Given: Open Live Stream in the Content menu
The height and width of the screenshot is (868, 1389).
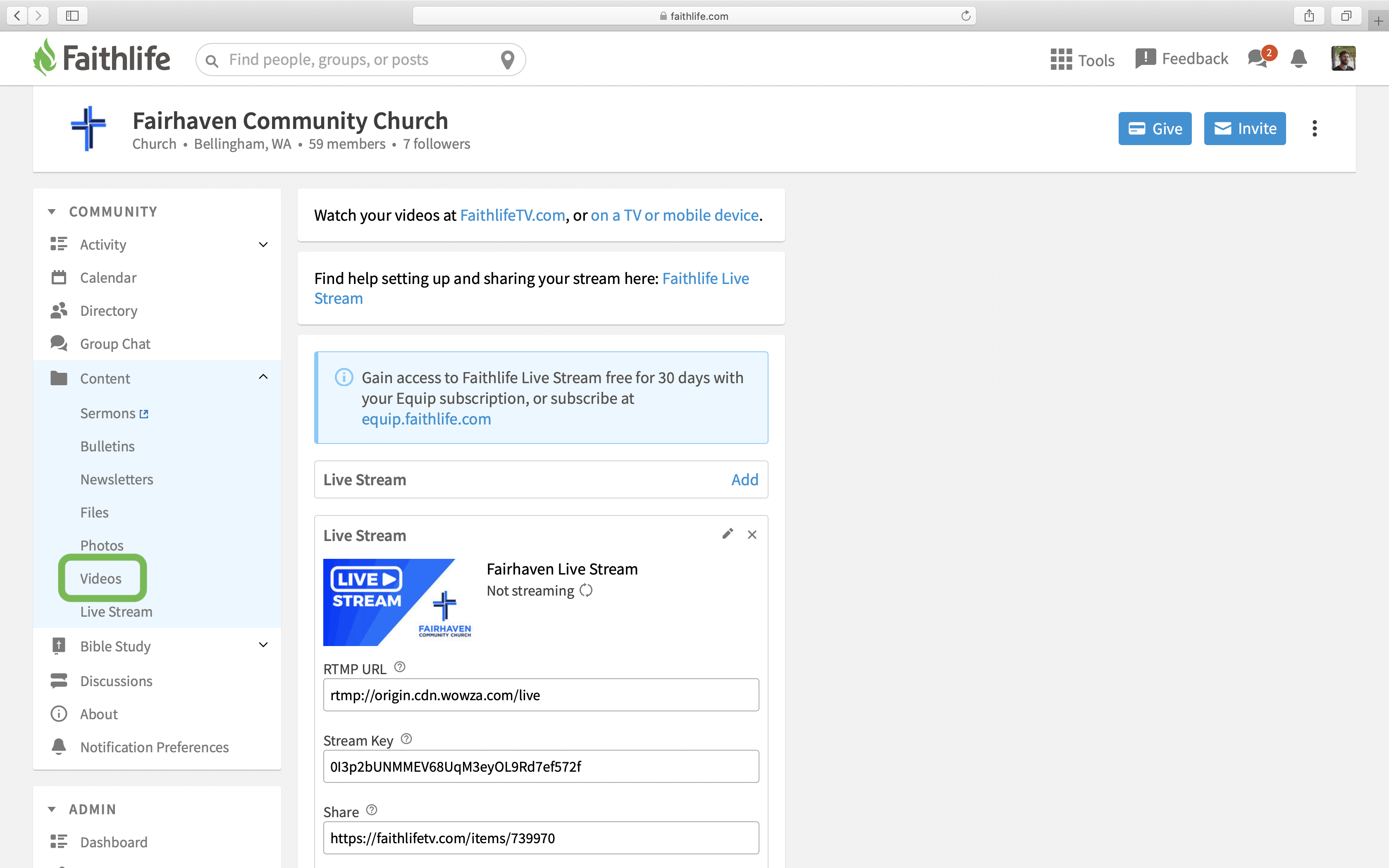Looking at the screenshot, I should (x=117, y=612).
